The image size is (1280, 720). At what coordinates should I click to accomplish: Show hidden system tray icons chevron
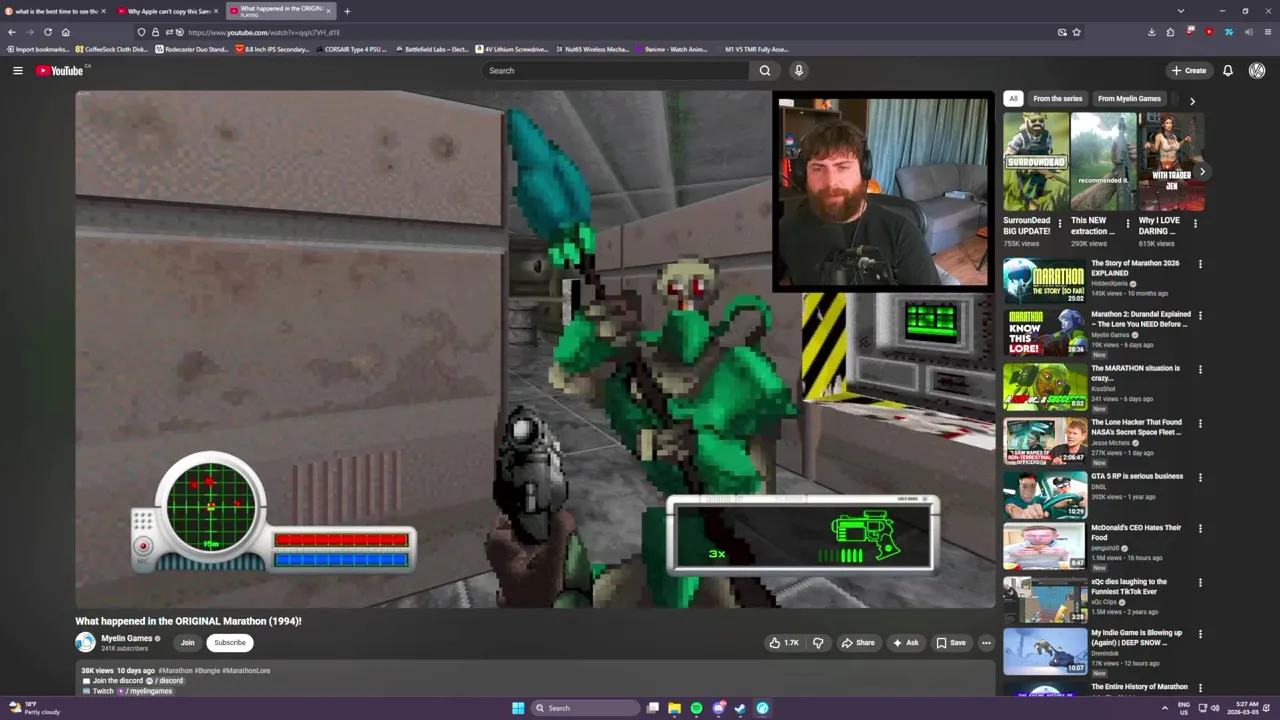(1164, 708)
